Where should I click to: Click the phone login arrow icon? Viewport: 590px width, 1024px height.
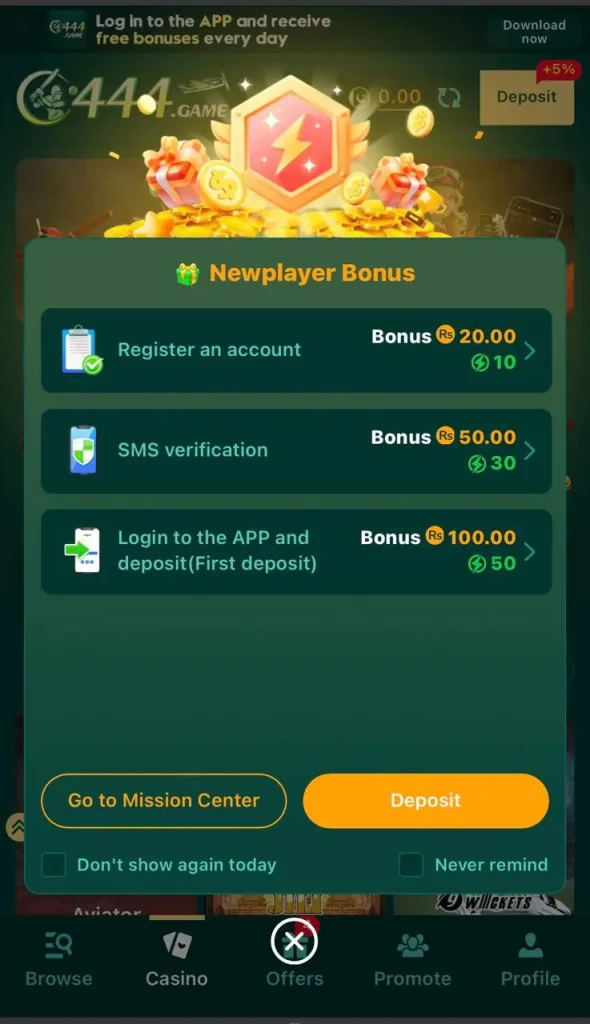pos(82,551)
